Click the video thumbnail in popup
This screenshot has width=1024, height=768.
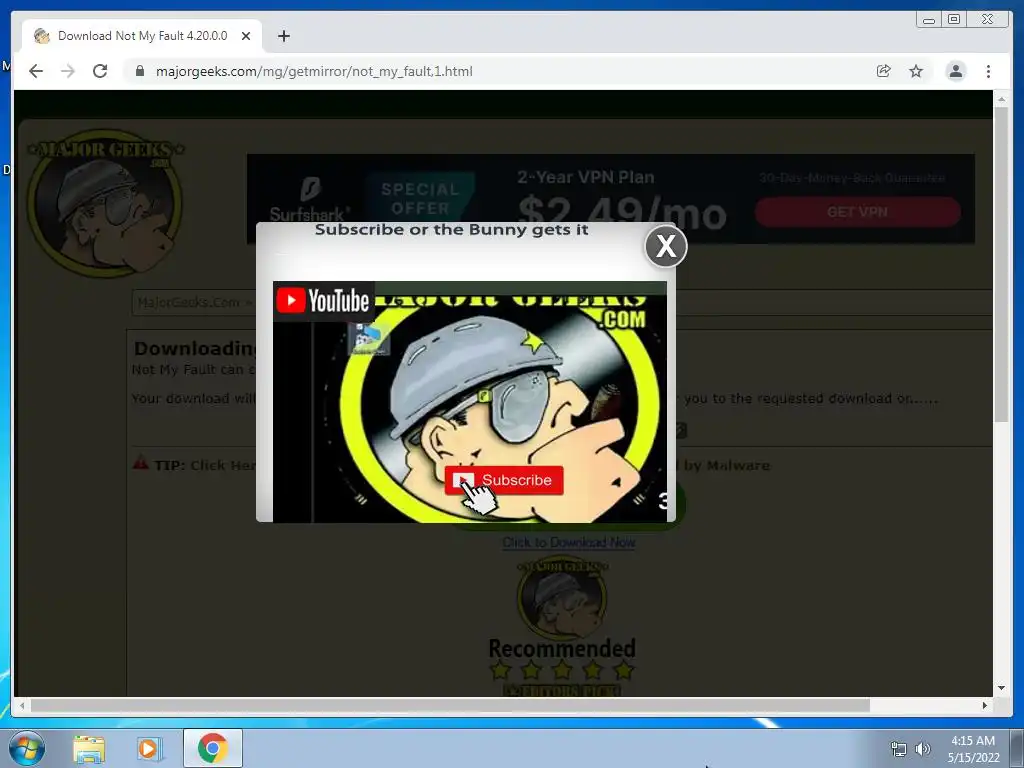[470, 402]
